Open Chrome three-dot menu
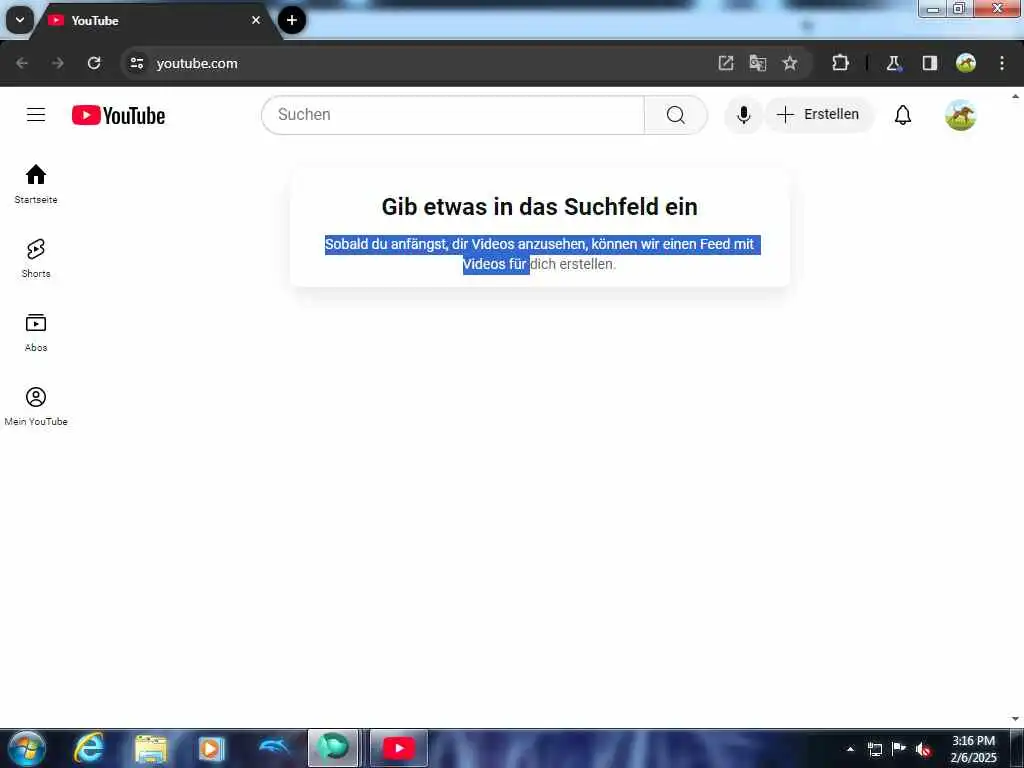Screen dimensions: 1024x768 (1002, 63)
